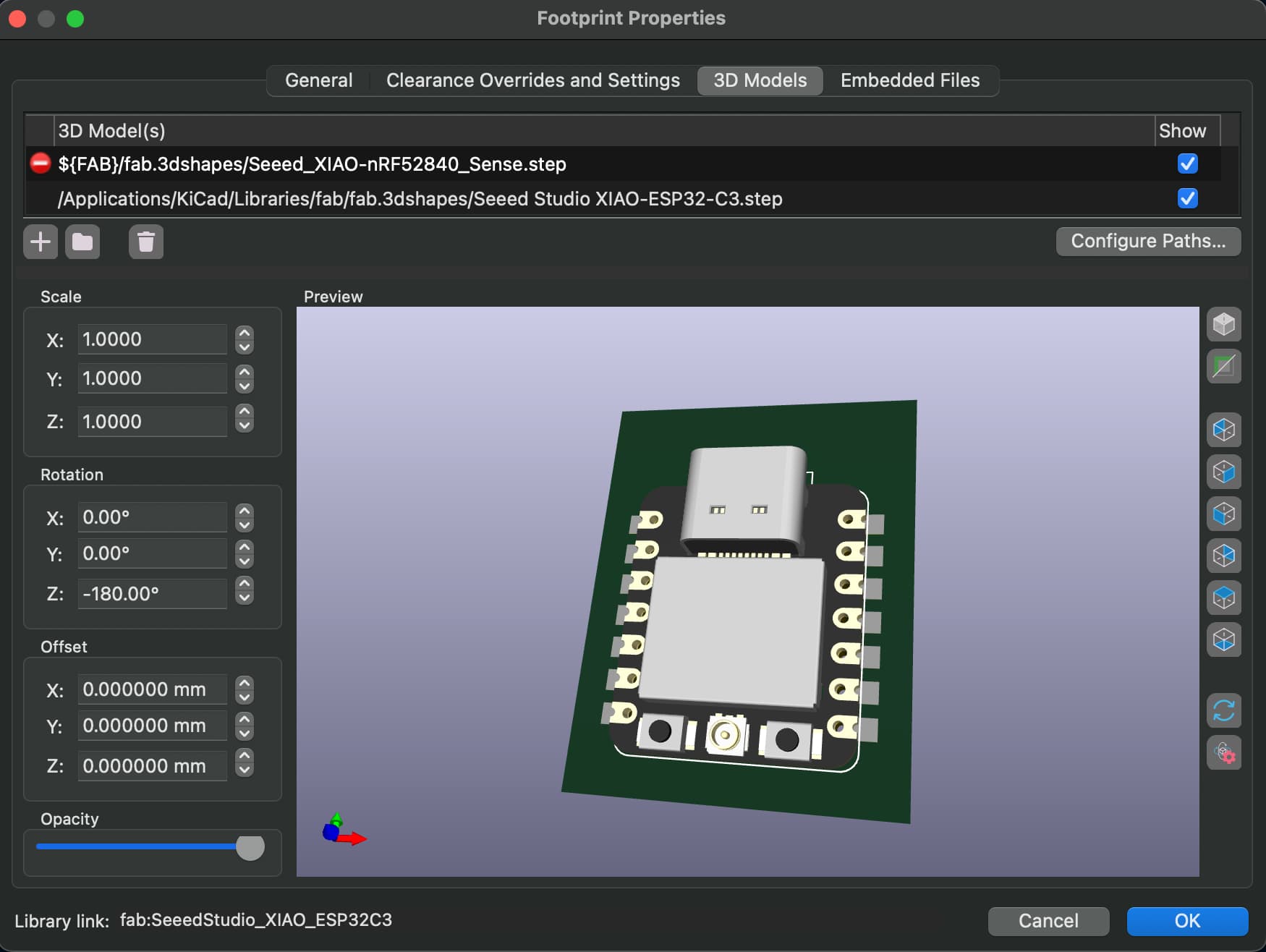Toggle the show board body icon

tap(1223, 366)
